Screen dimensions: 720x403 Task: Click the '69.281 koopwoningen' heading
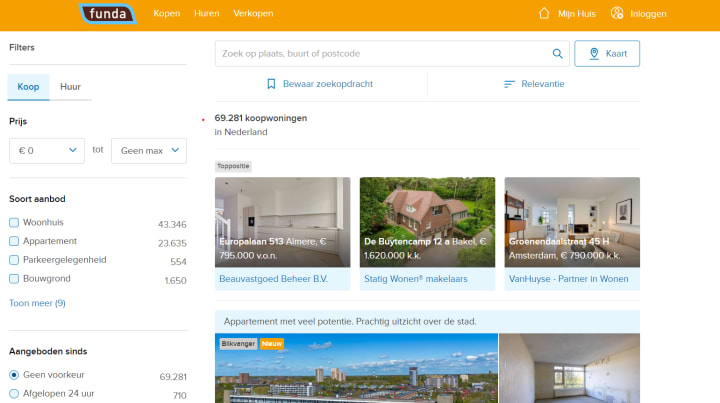tap(261, 118)
